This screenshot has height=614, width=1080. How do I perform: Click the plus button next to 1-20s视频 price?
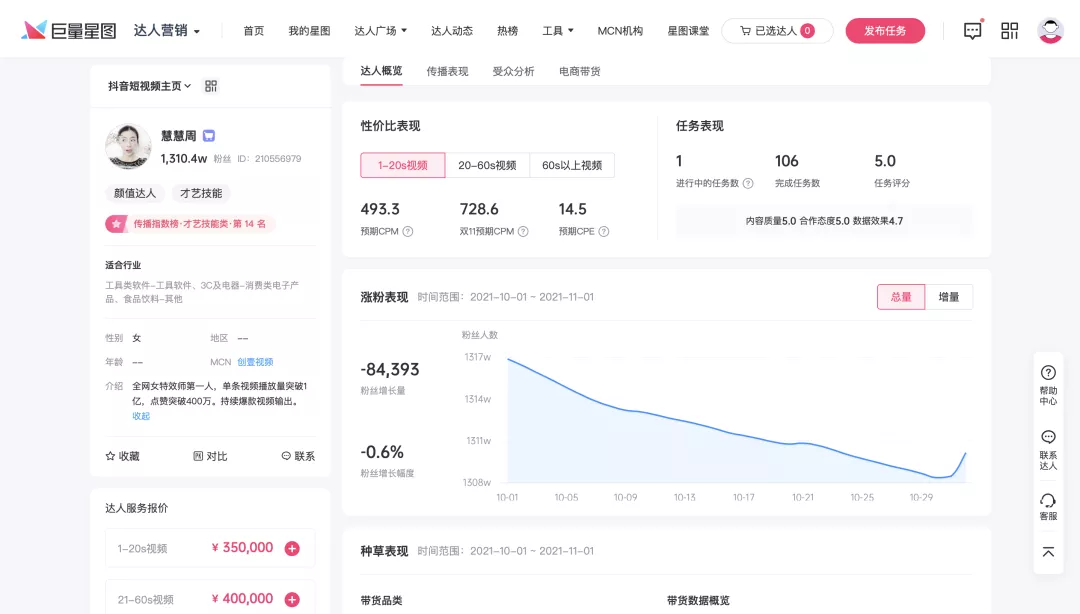point(293,548)
